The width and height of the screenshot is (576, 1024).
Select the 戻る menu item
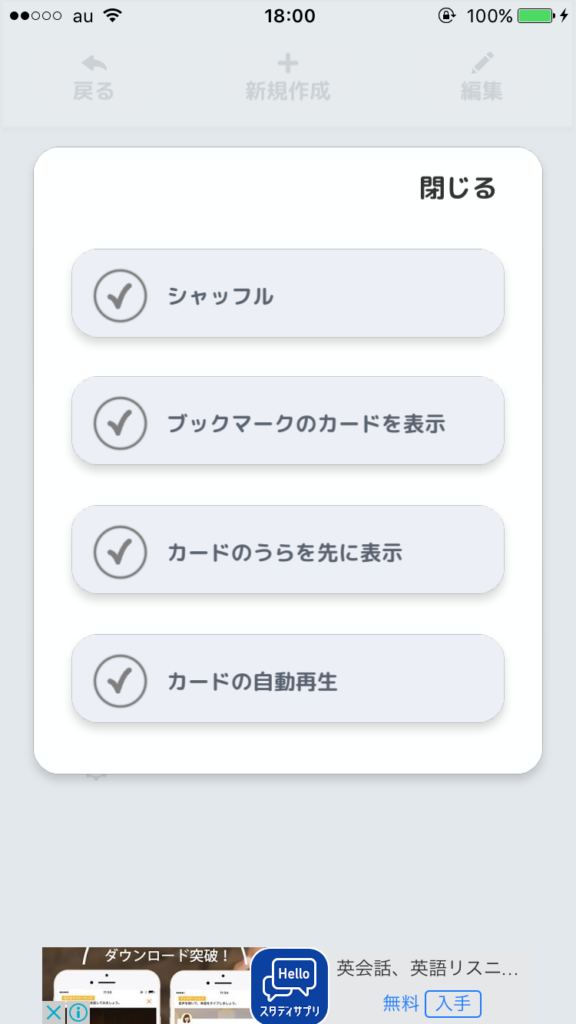92,87
